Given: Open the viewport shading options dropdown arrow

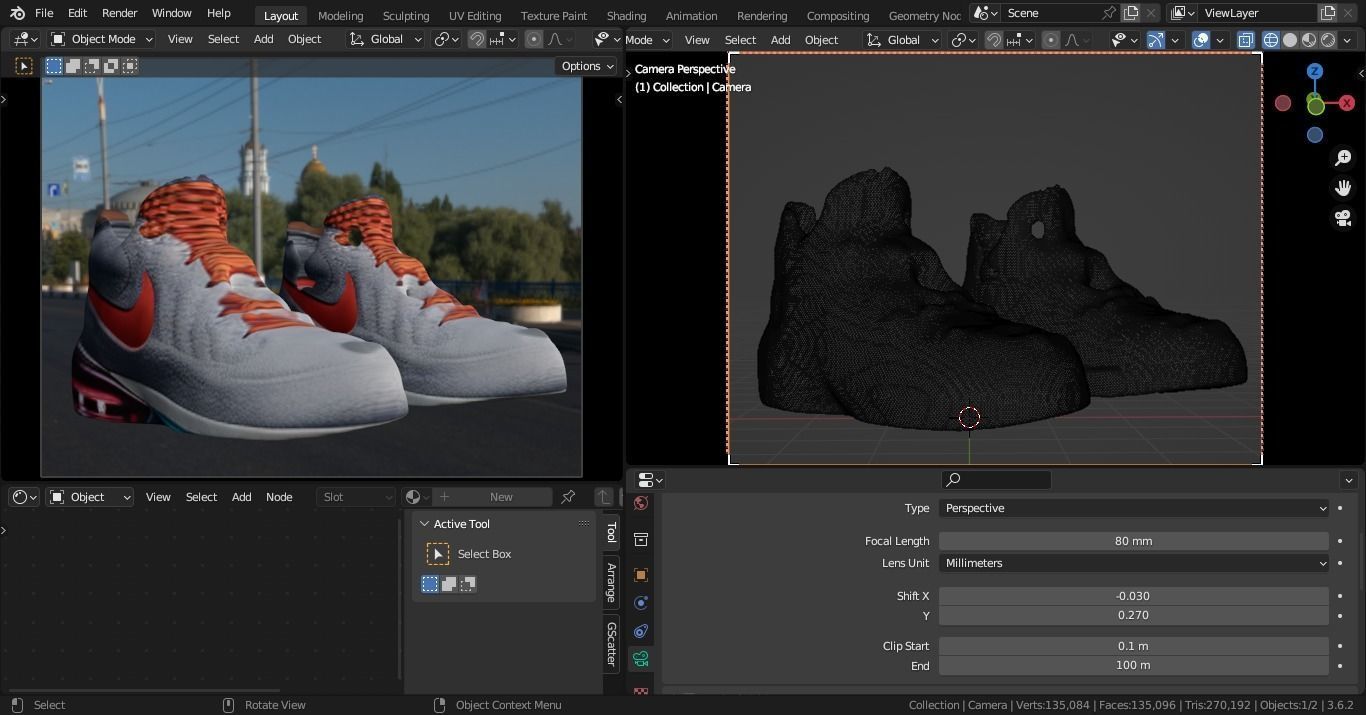Looking at the screenshot, I should tap(1349, 40).
